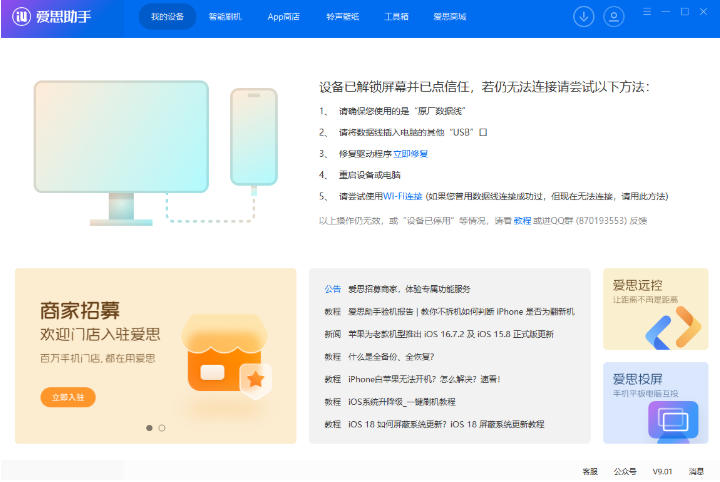
Task: Open news about iOS 16.7.2 and iOS 15.8
Action: pyautogui.click(x=450, y=334)
